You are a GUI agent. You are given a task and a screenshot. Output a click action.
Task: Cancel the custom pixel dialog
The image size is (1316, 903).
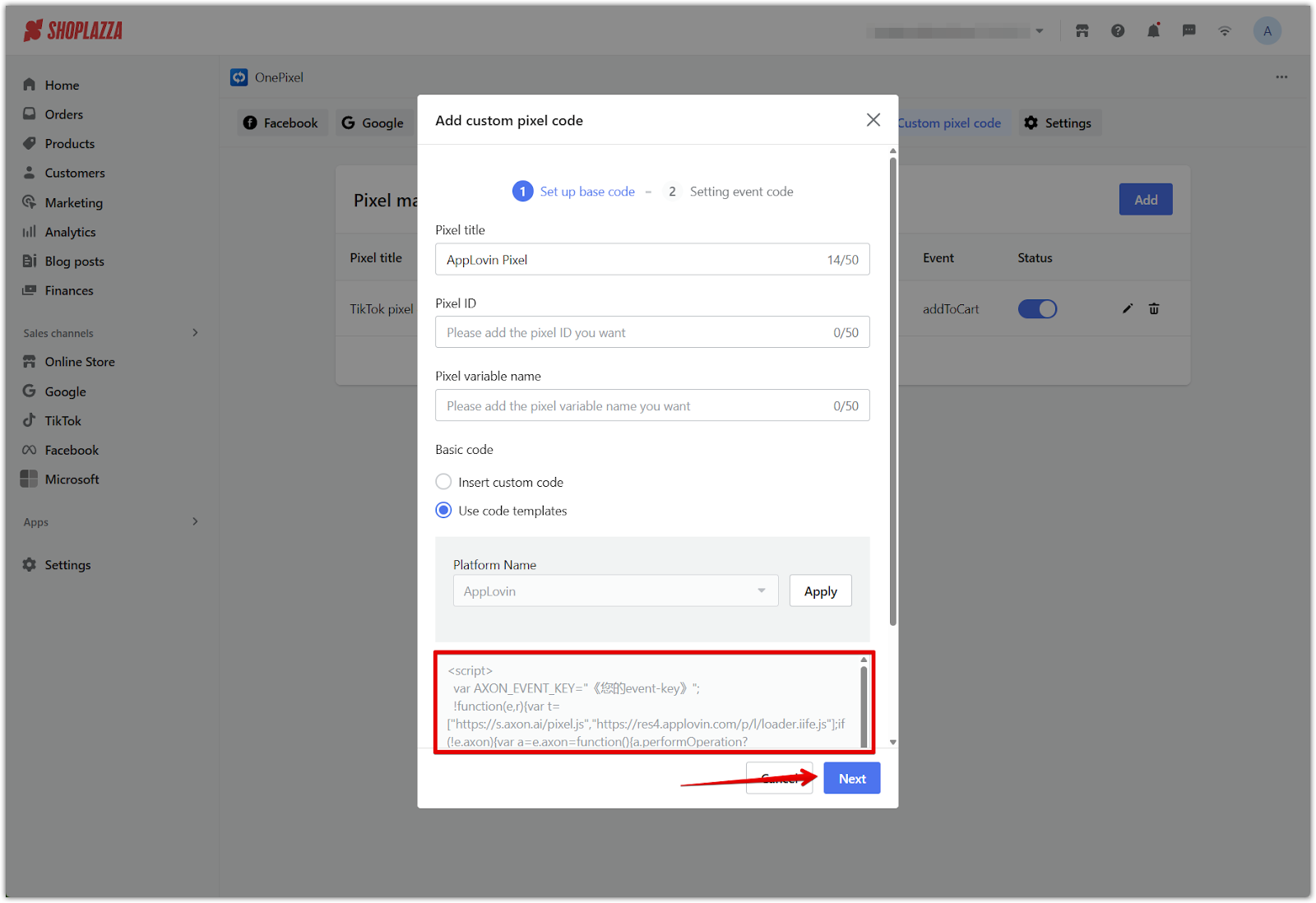pos(779,779)
